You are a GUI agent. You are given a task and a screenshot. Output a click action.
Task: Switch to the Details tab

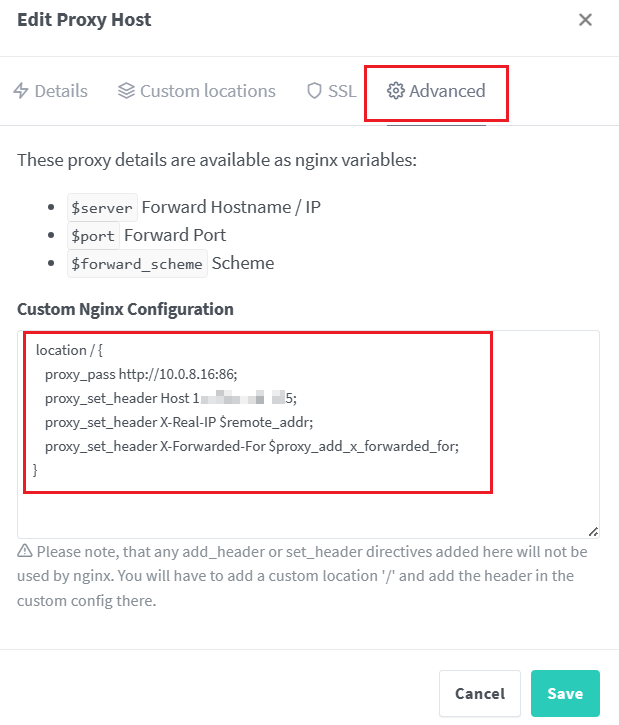tap(61, 91)
